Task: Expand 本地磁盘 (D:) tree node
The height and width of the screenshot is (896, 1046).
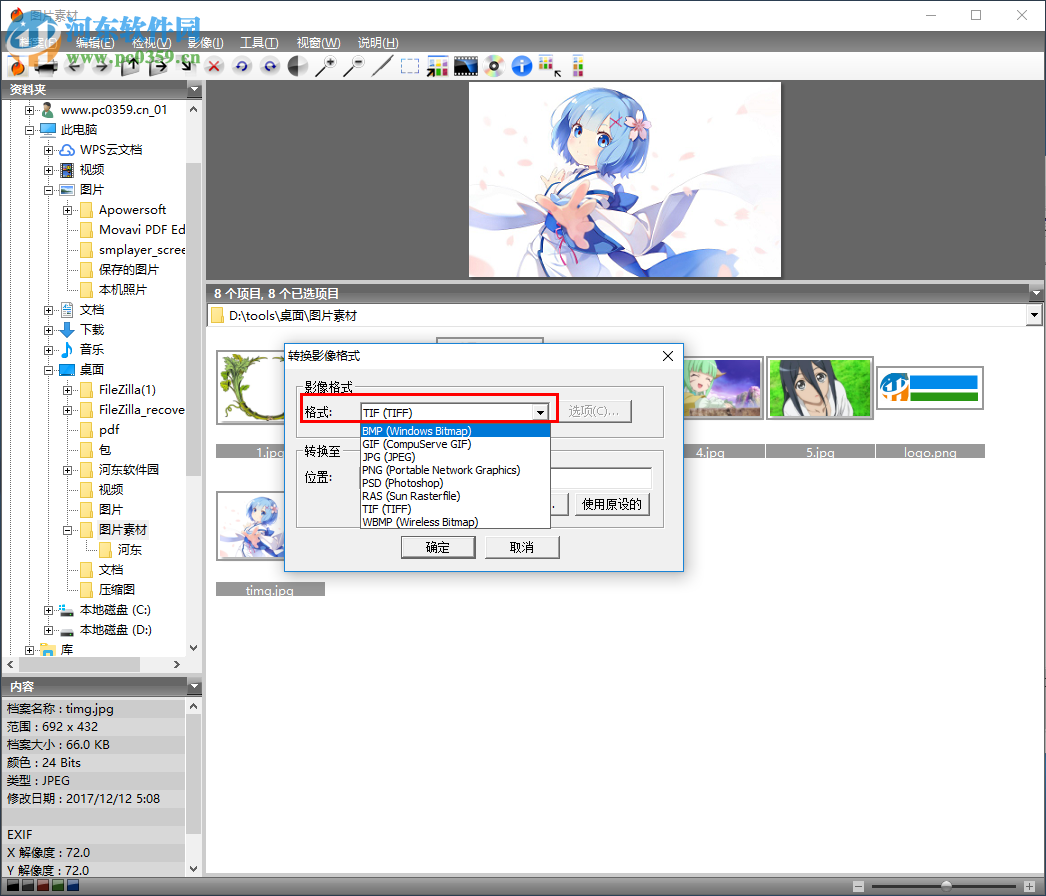Action: (x=48, y=630)
